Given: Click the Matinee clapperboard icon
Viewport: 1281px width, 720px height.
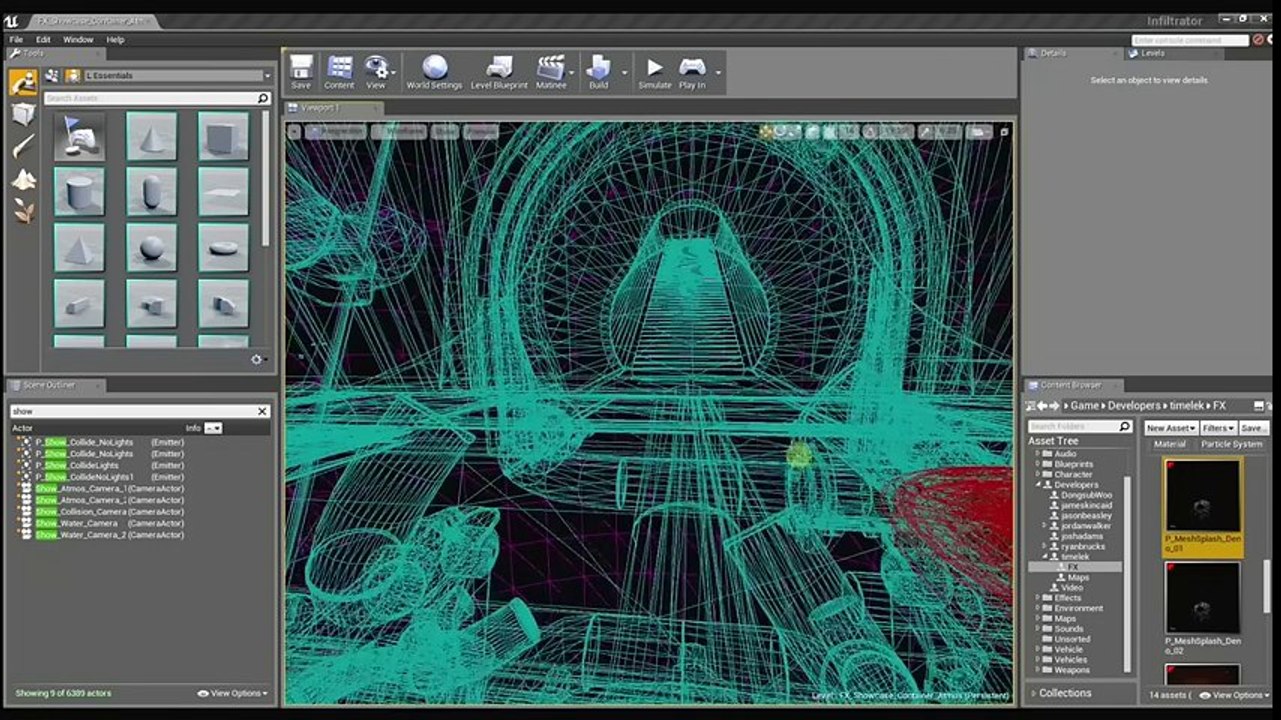Looking at the screenshot, I should pos(550,72).
